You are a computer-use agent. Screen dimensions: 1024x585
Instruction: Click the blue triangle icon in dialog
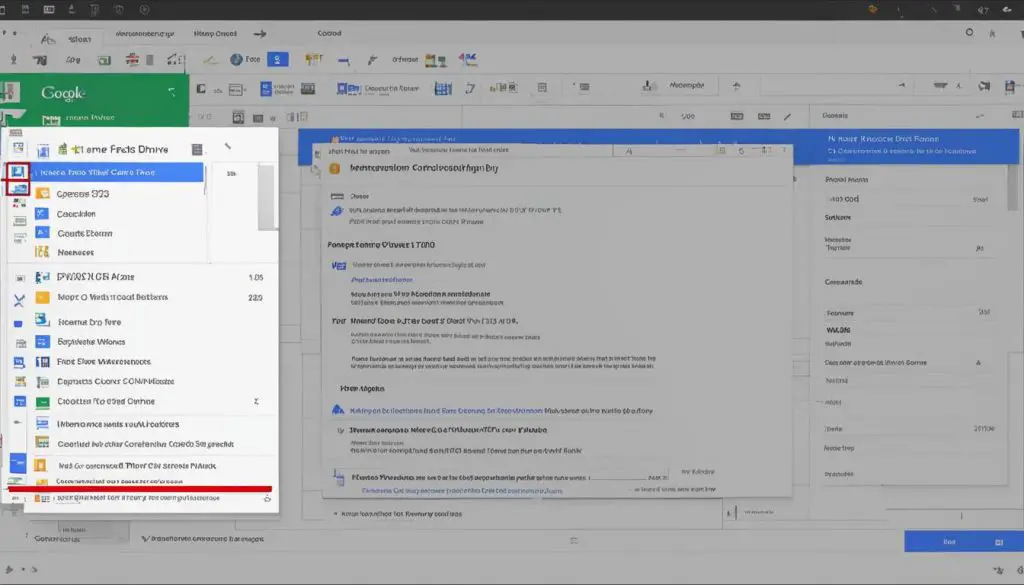[338, 409]
